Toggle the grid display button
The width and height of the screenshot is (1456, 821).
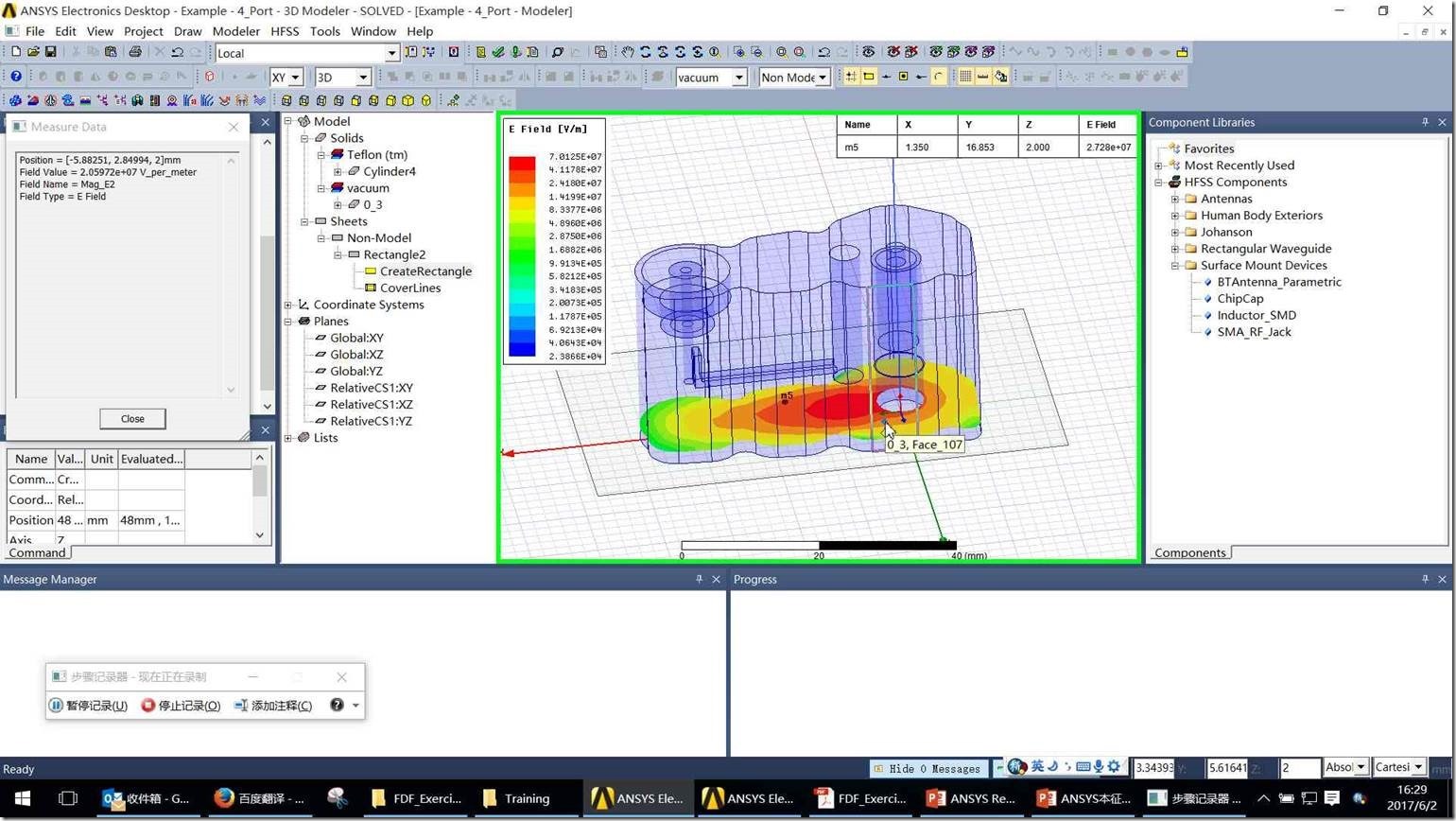pos(965,77)
